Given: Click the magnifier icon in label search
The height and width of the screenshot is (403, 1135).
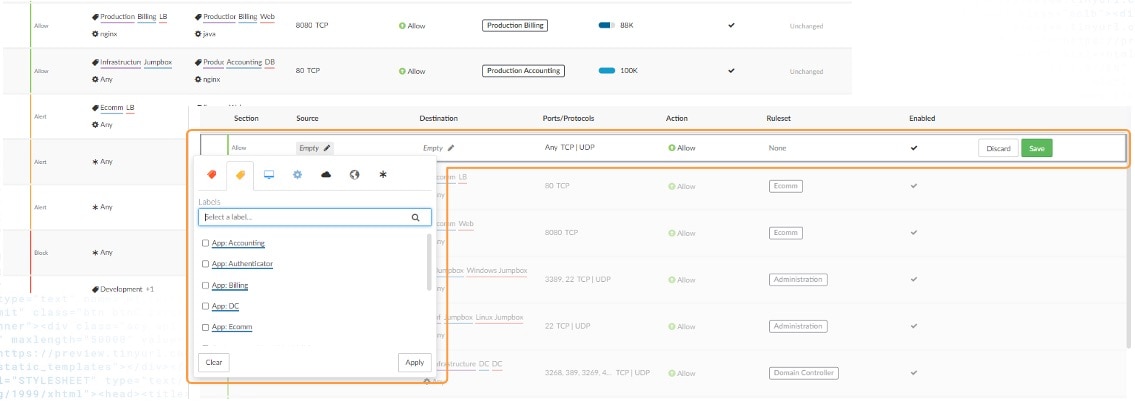Looking at the screenshot, I should click(x=416, y=216).
